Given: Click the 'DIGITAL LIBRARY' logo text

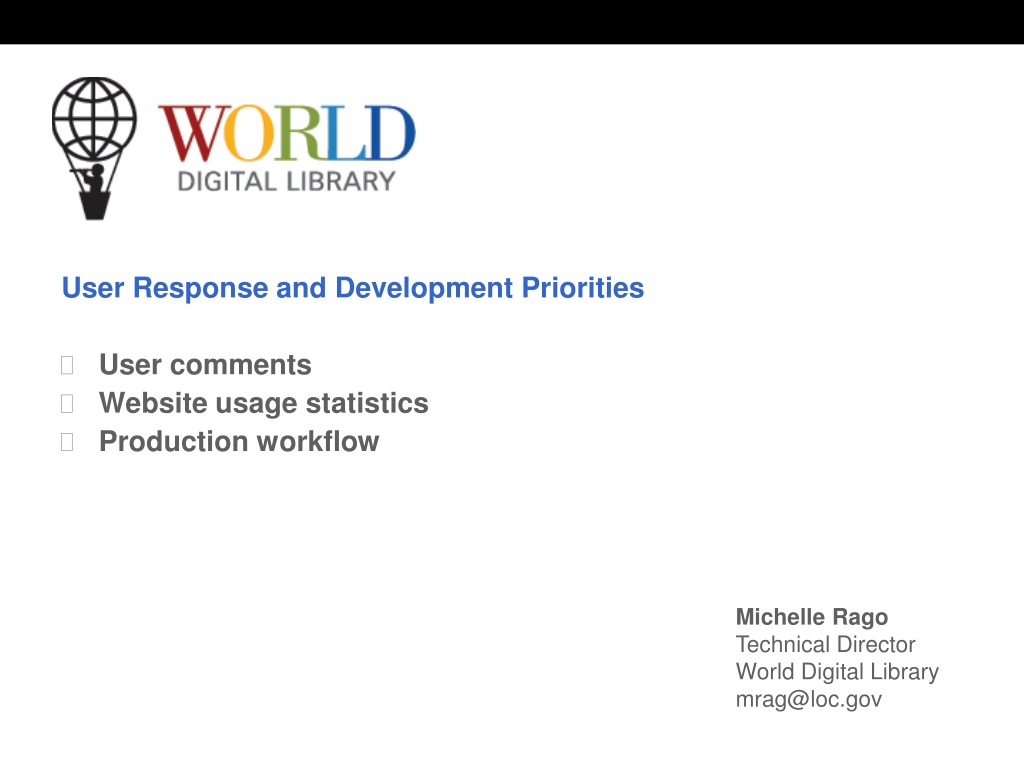Looking at the screenshot, I should coord(287,182).
